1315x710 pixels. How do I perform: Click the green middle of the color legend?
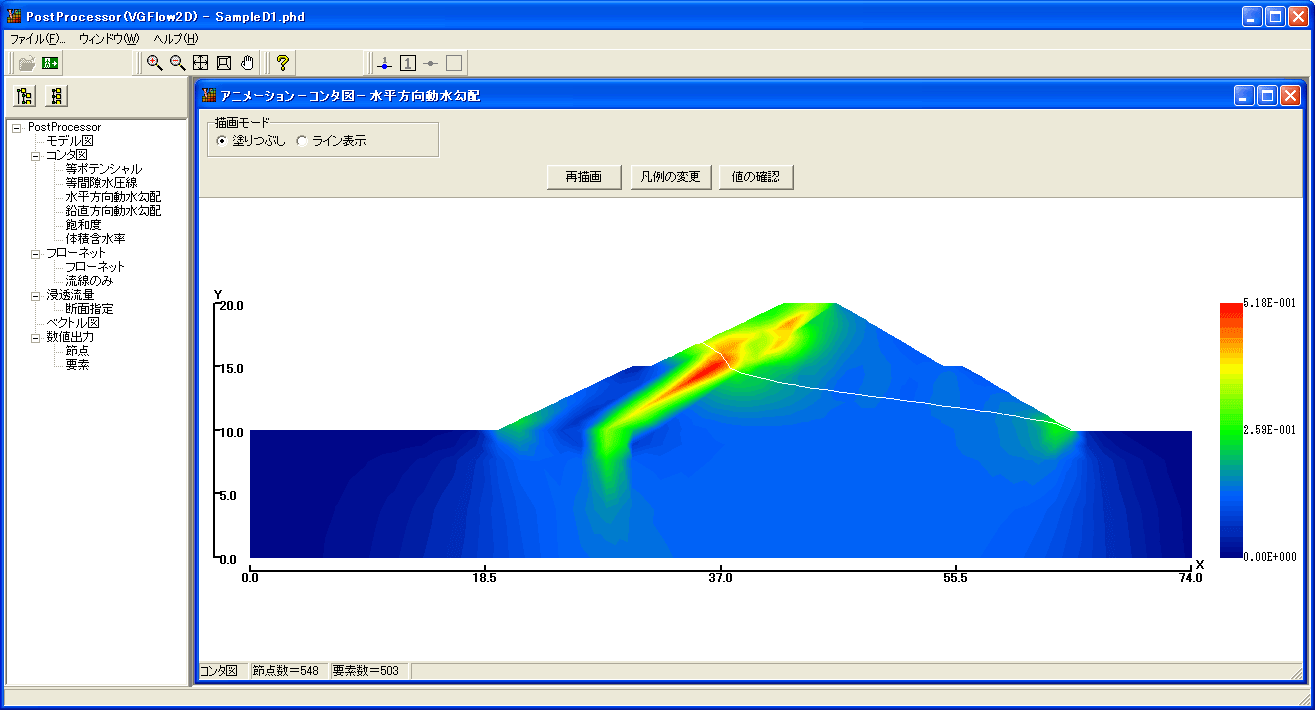[x=1231, y=430]
